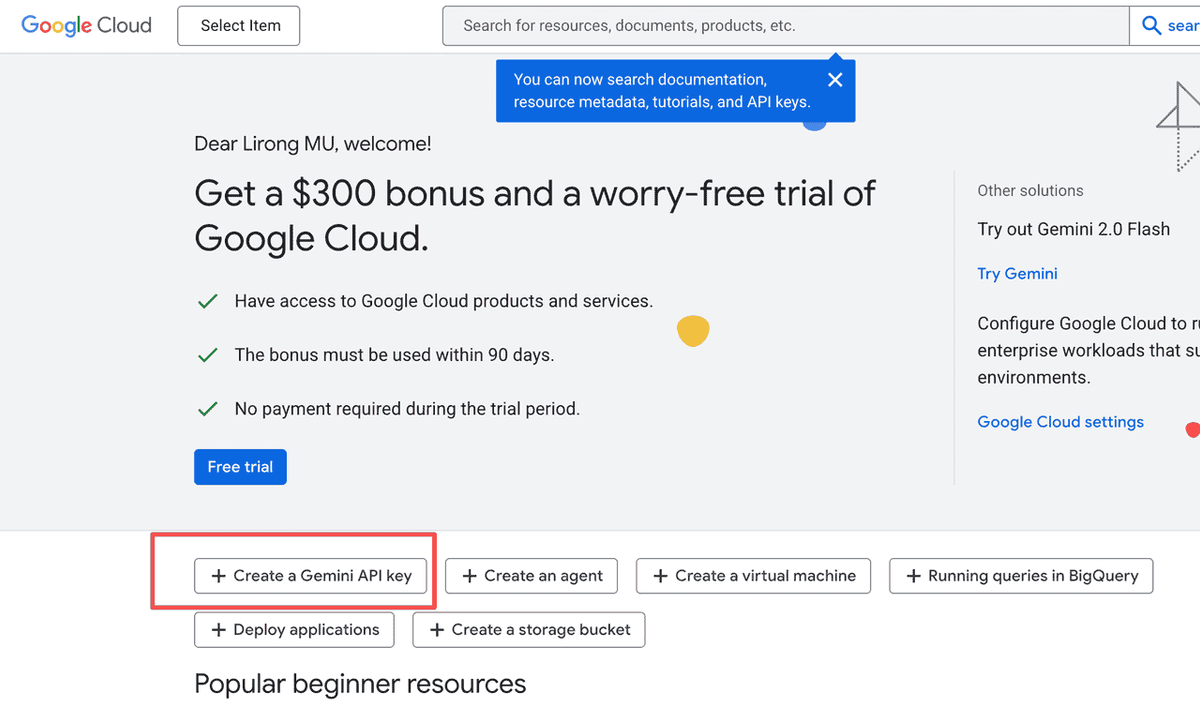Click 'Popular beginner resources' heading
This screenshot has height=723, width=1200.
360,684
